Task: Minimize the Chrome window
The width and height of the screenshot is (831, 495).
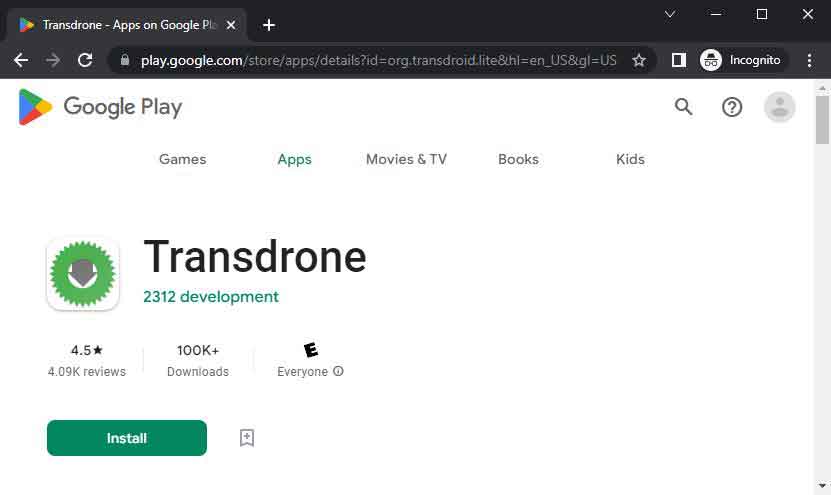Action: 716,14
